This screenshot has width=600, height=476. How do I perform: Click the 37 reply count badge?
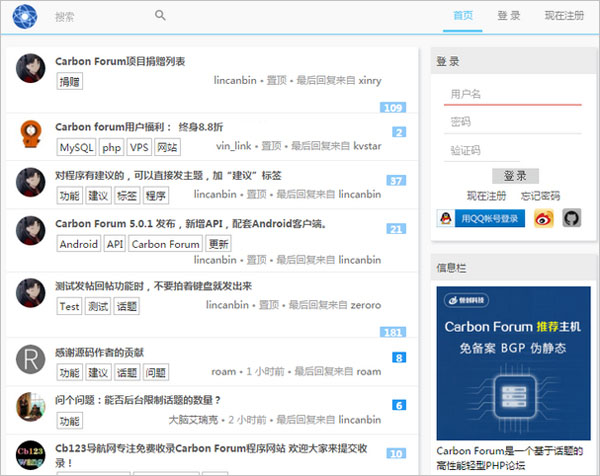396,181
